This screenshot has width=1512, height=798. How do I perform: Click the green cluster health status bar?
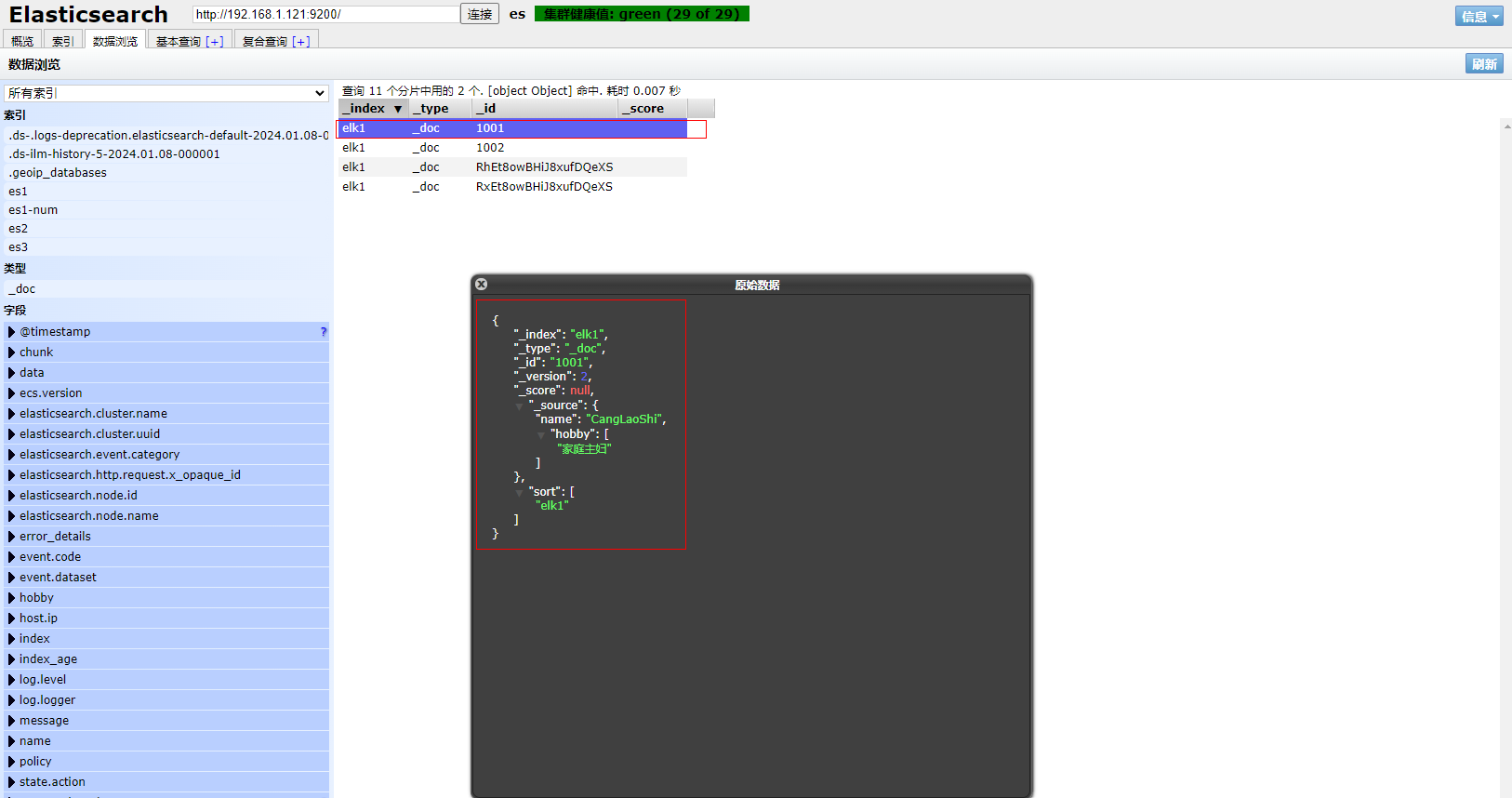[642, 14]
